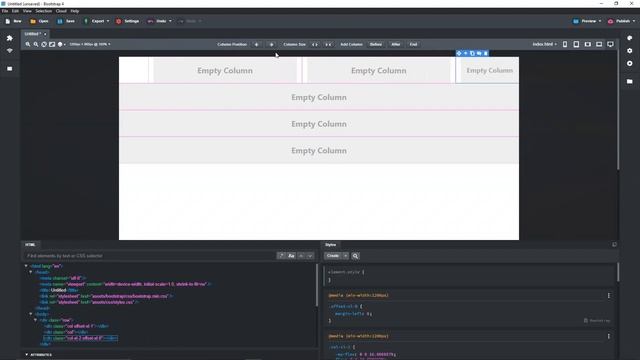640x360 pixels.
Task: Click the Reset zoom circular icon
Action: (x=44, y=44)
